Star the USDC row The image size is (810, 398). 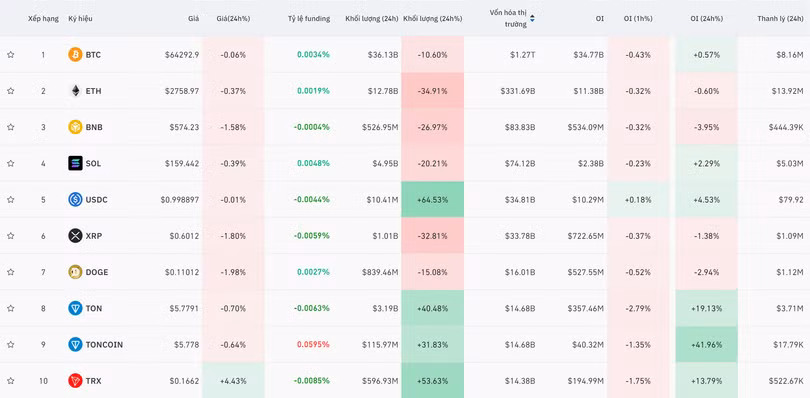10,200
